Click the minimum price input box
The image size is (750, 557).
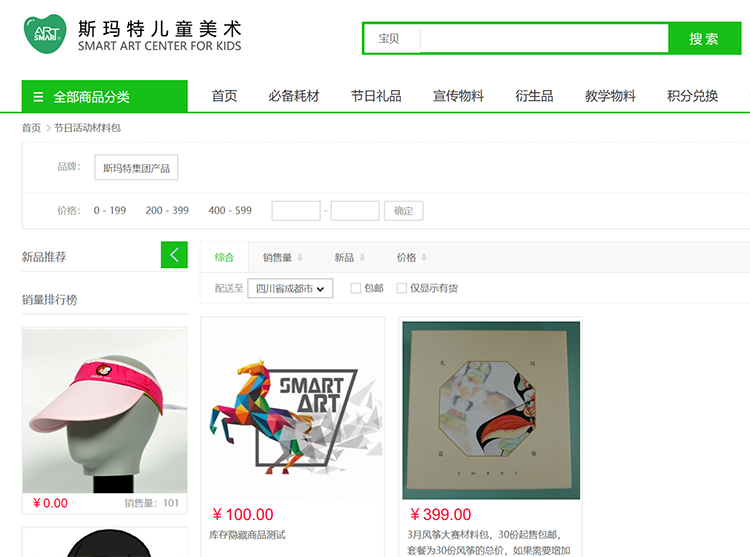tap(296, 211)
